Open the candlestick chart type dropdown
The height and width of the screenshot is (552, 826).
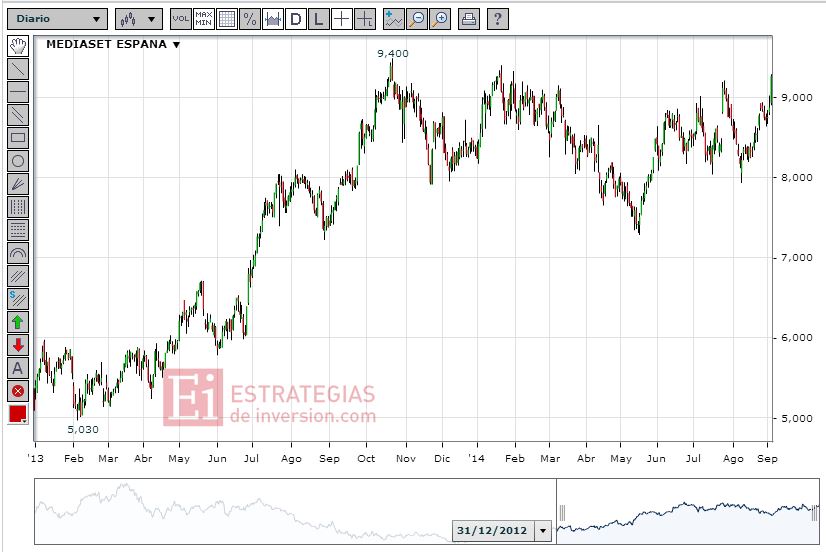coord(139,19)
